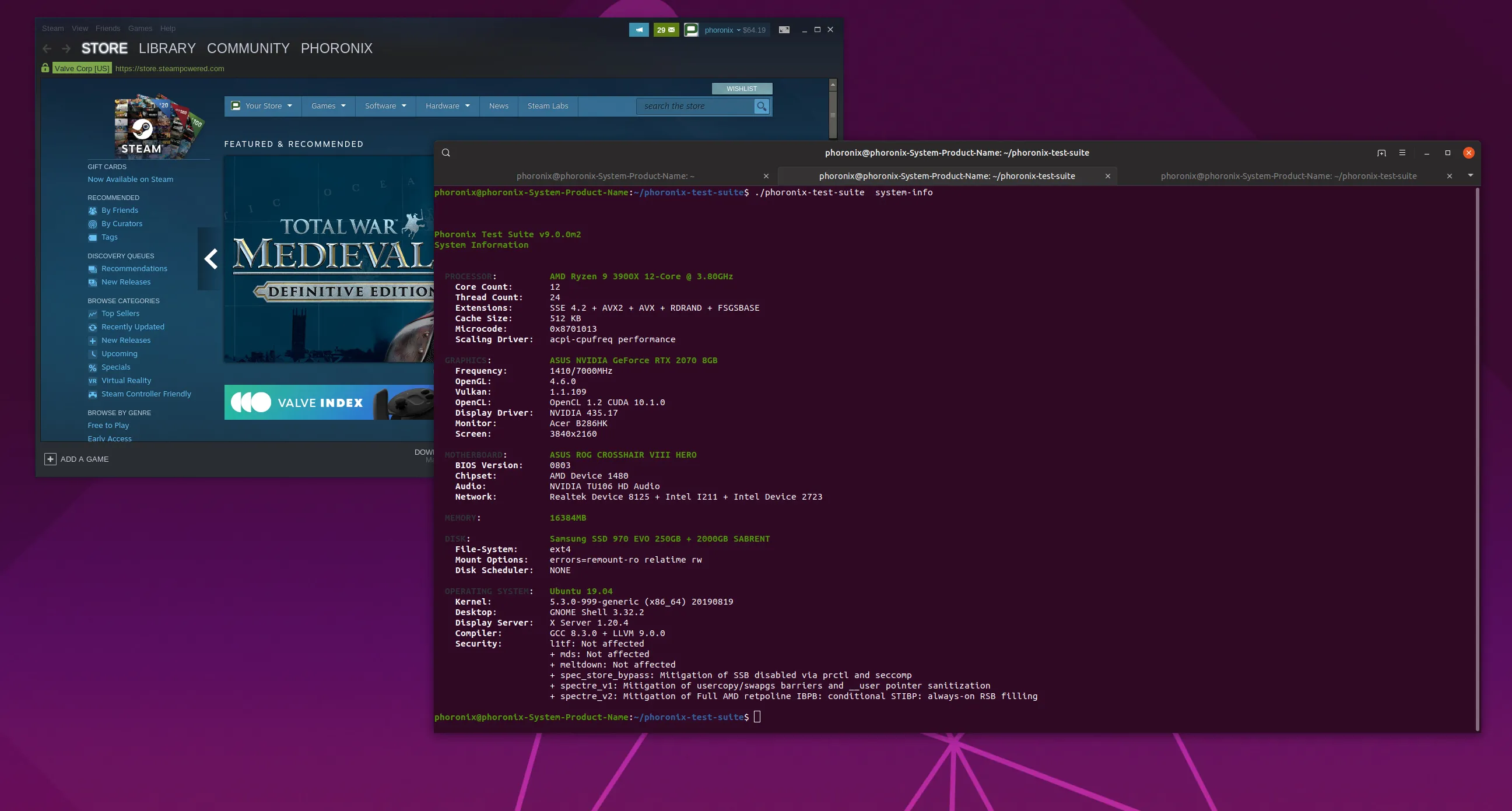Viewport: 1512px width, 811px height.
Task: Switch to the first terminal tab
Action: 605,176
